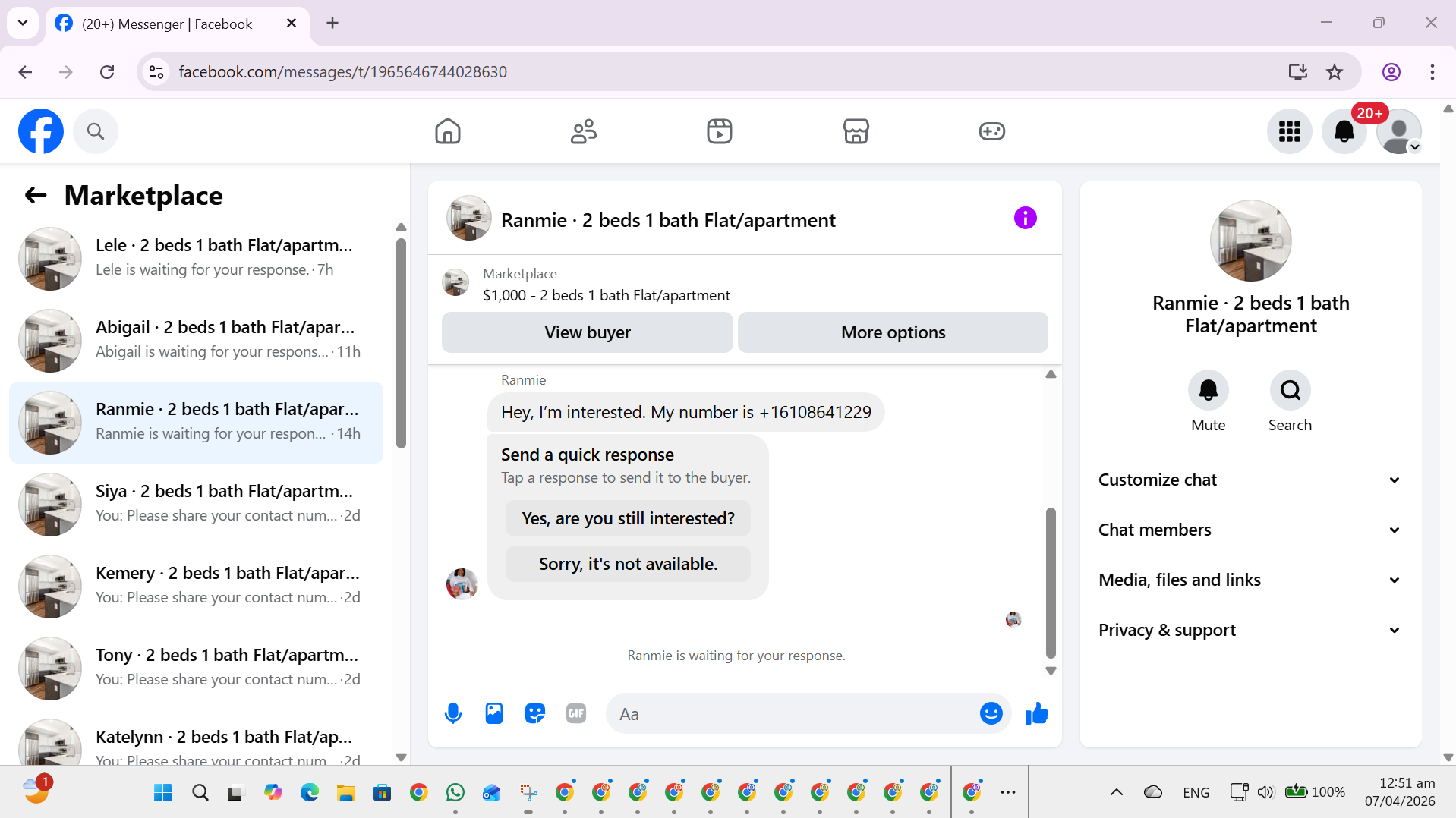Select the Ranmie conversation in the list

click(196, 423)
